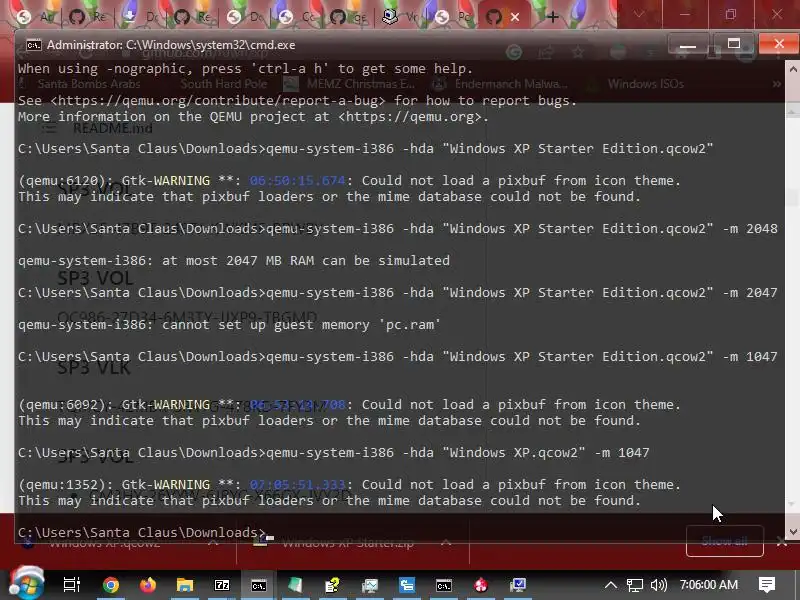Close the active GitHub browser tab
This screenshot has height=600, width=800.
[515, 17]
